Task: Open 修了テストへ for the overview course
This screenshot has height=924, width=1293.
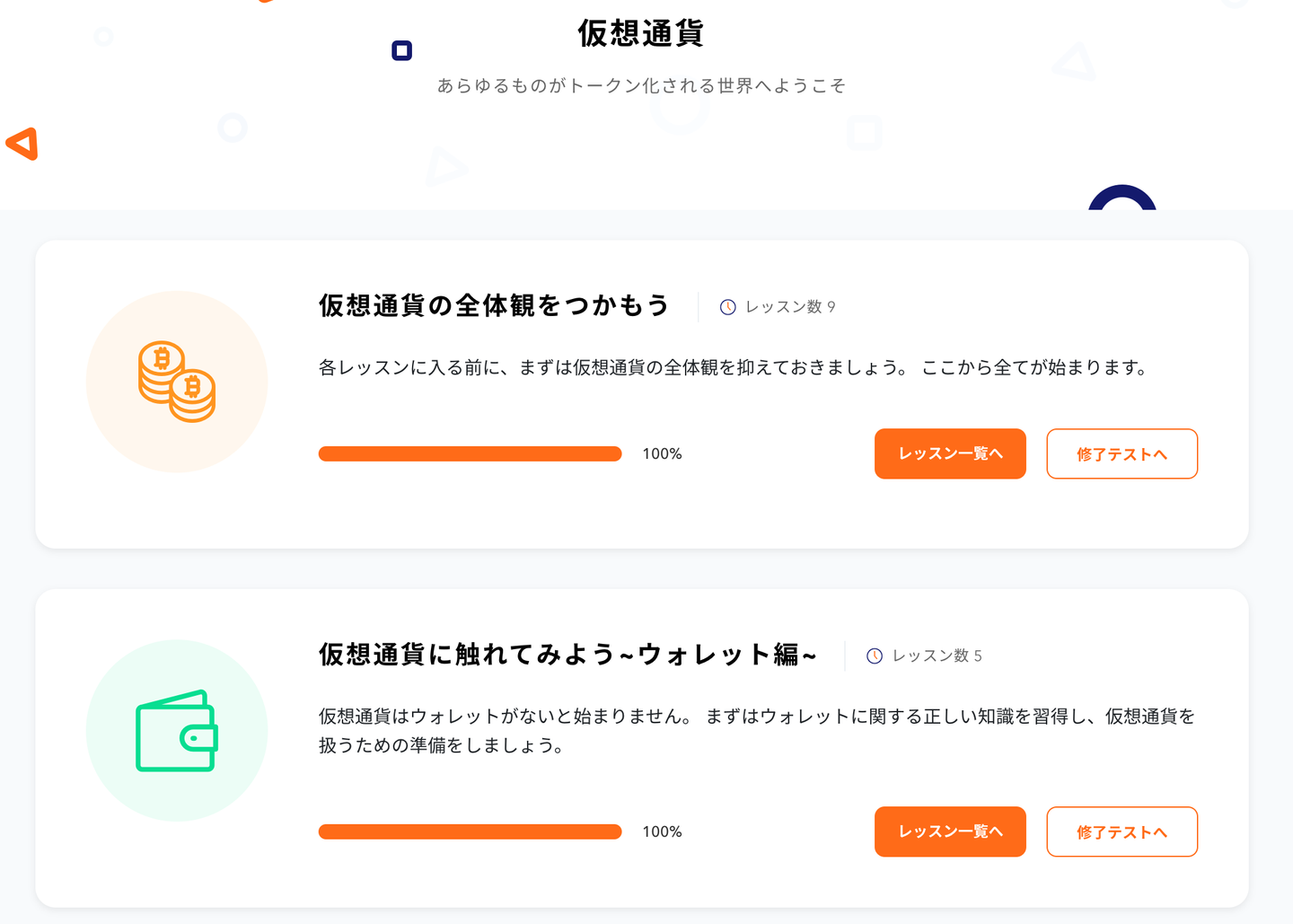Action: pos(1121,453)
